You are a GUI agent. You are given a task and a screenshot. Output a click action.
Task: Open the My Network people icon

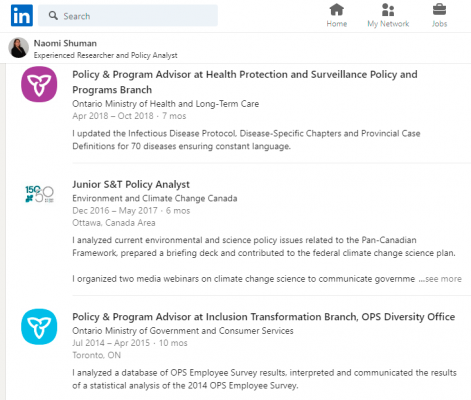tap(388, 10)
